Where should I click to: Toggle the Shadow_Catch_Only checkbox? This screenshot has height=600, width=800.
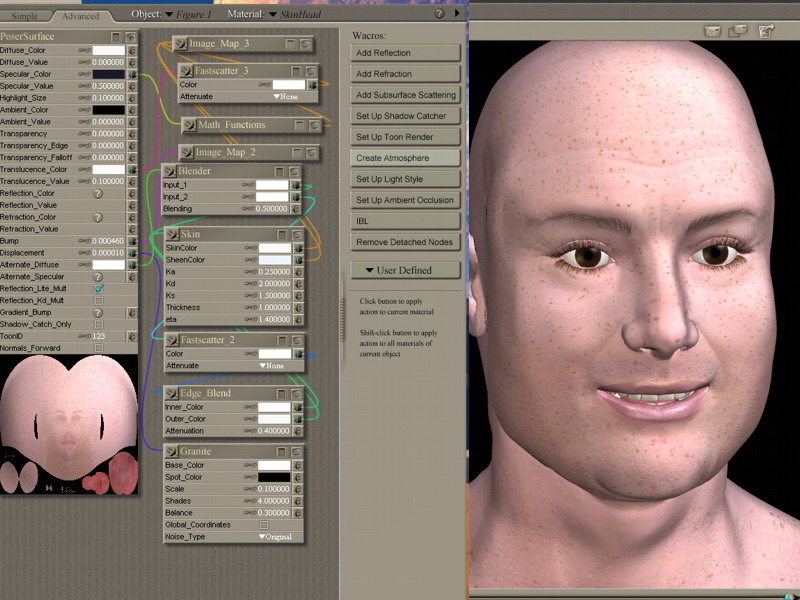(99, 324)
